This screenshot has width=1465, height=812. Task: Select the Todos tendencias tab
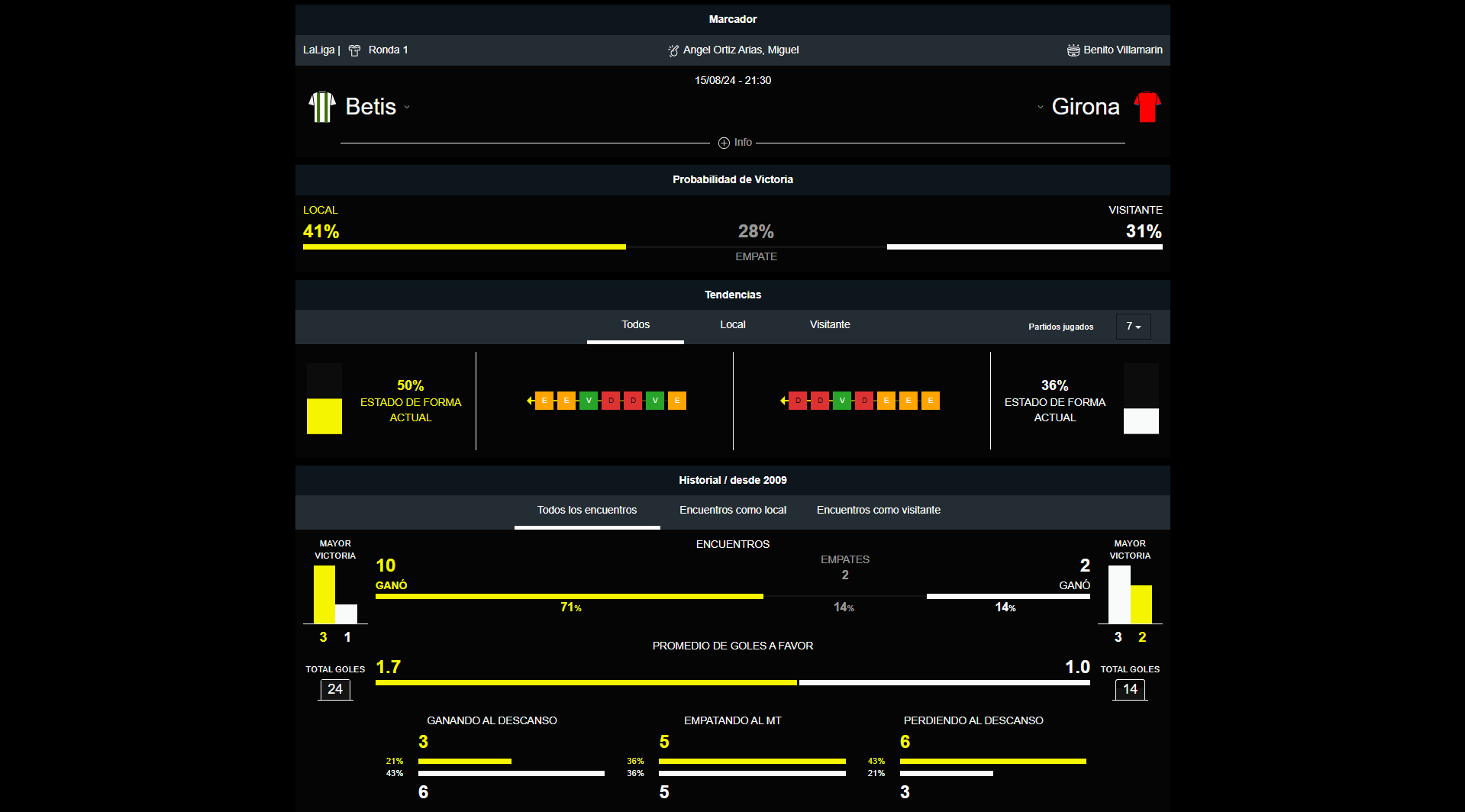635,326
